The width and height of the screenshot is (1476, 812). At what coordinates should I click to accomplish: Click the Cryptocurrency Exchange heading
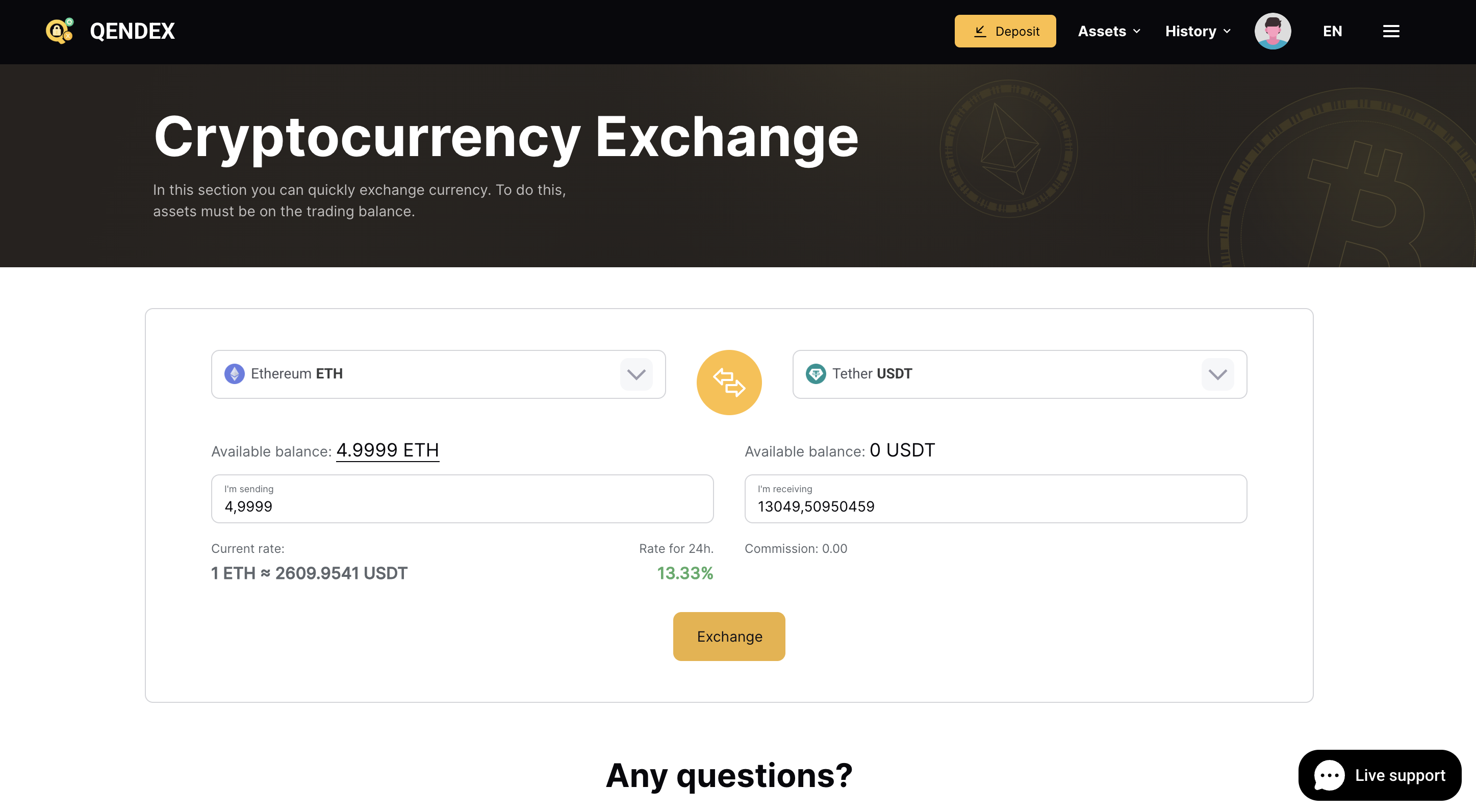[x=506, y=137]
